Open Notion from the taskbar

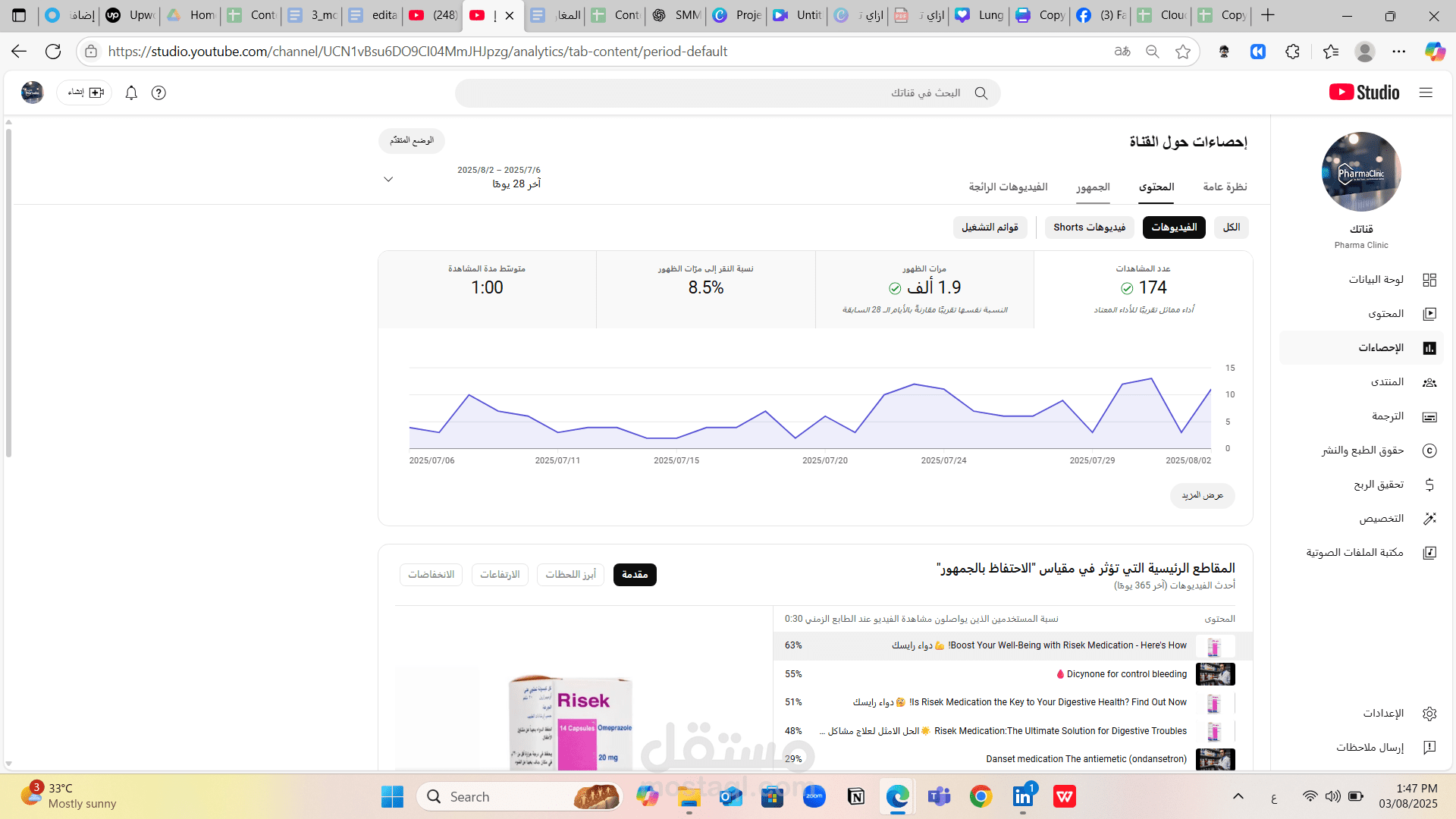(x=856, y=796)
